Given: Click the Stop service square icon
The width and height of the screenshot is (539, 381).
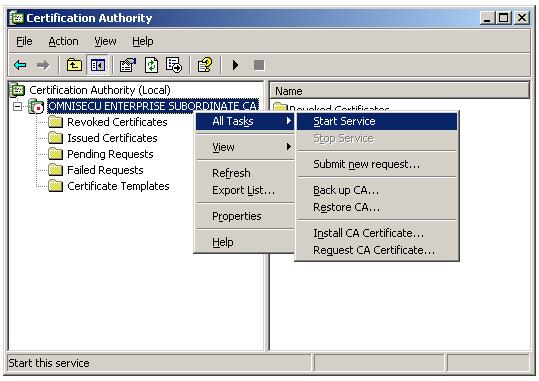Looking at the screenshot, I should tap(259, 65).
